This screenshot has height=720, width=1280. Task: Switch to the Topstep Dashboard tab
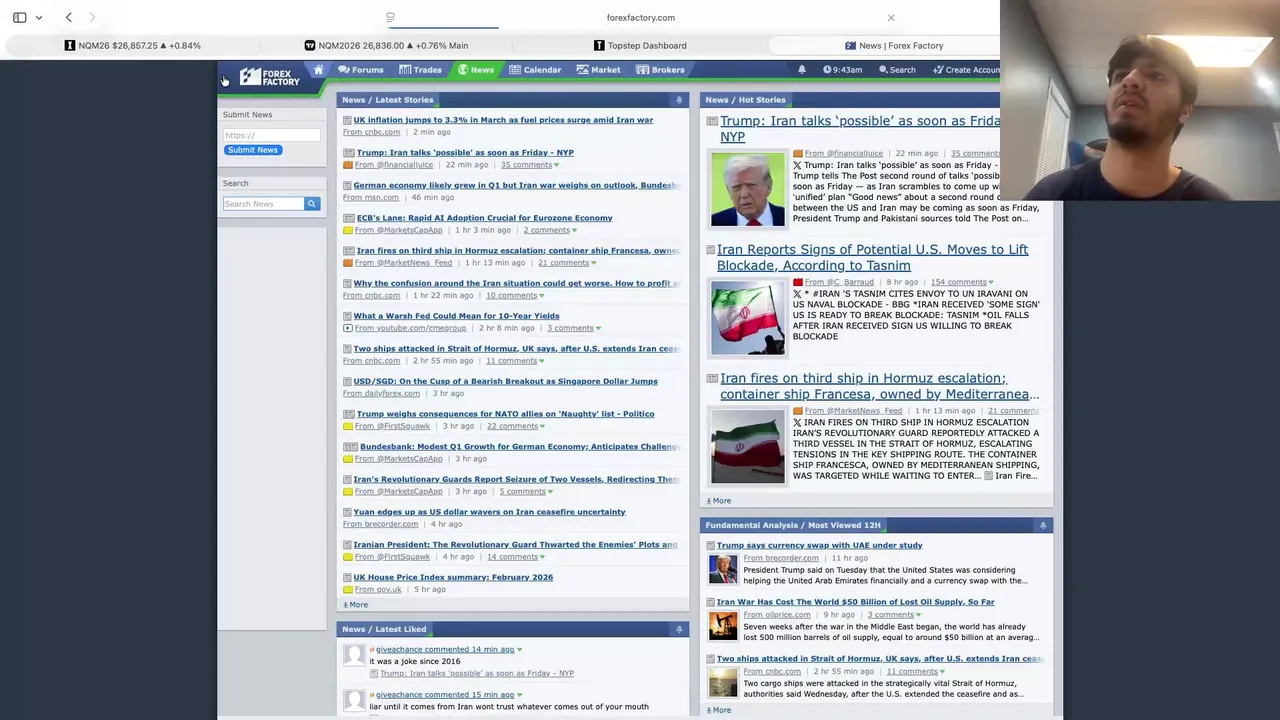[x=640, y=45]
